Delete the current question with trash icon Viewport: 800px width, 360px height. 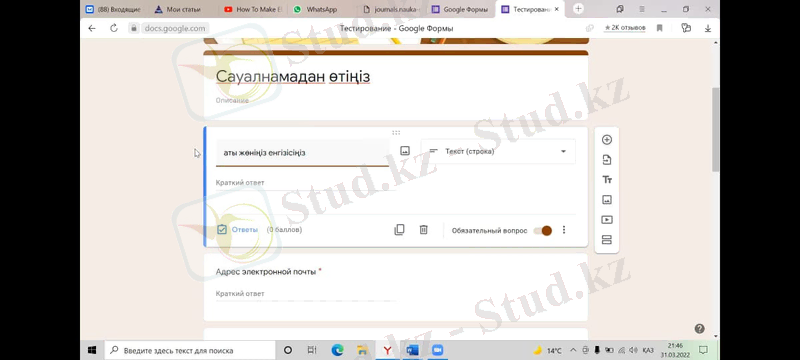tap(423, 230)
